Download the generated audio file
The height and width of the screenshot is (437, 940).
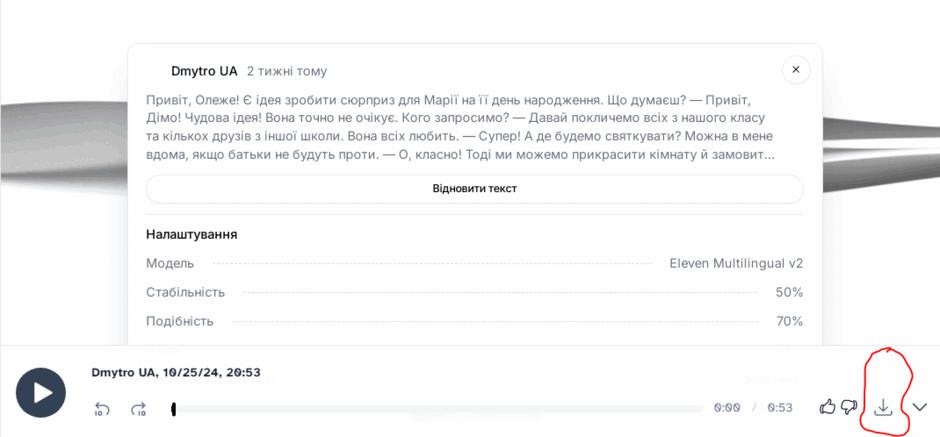[x=882, y=407]
